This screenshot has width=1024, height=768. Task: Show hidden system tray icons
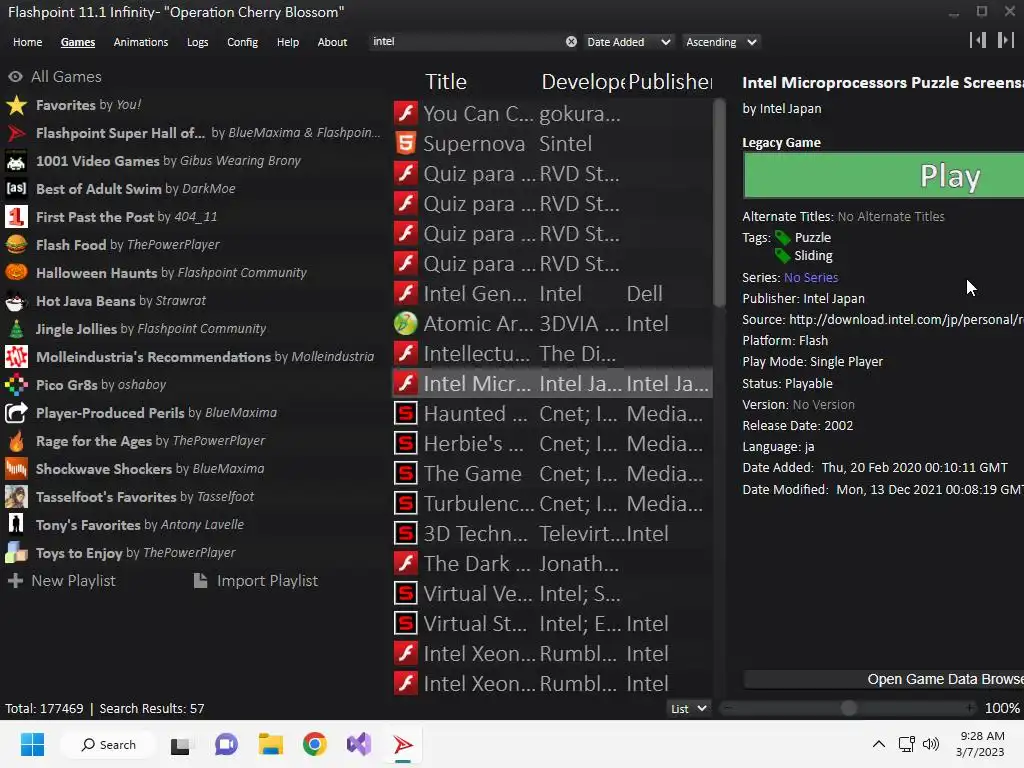tap(879, 744)
